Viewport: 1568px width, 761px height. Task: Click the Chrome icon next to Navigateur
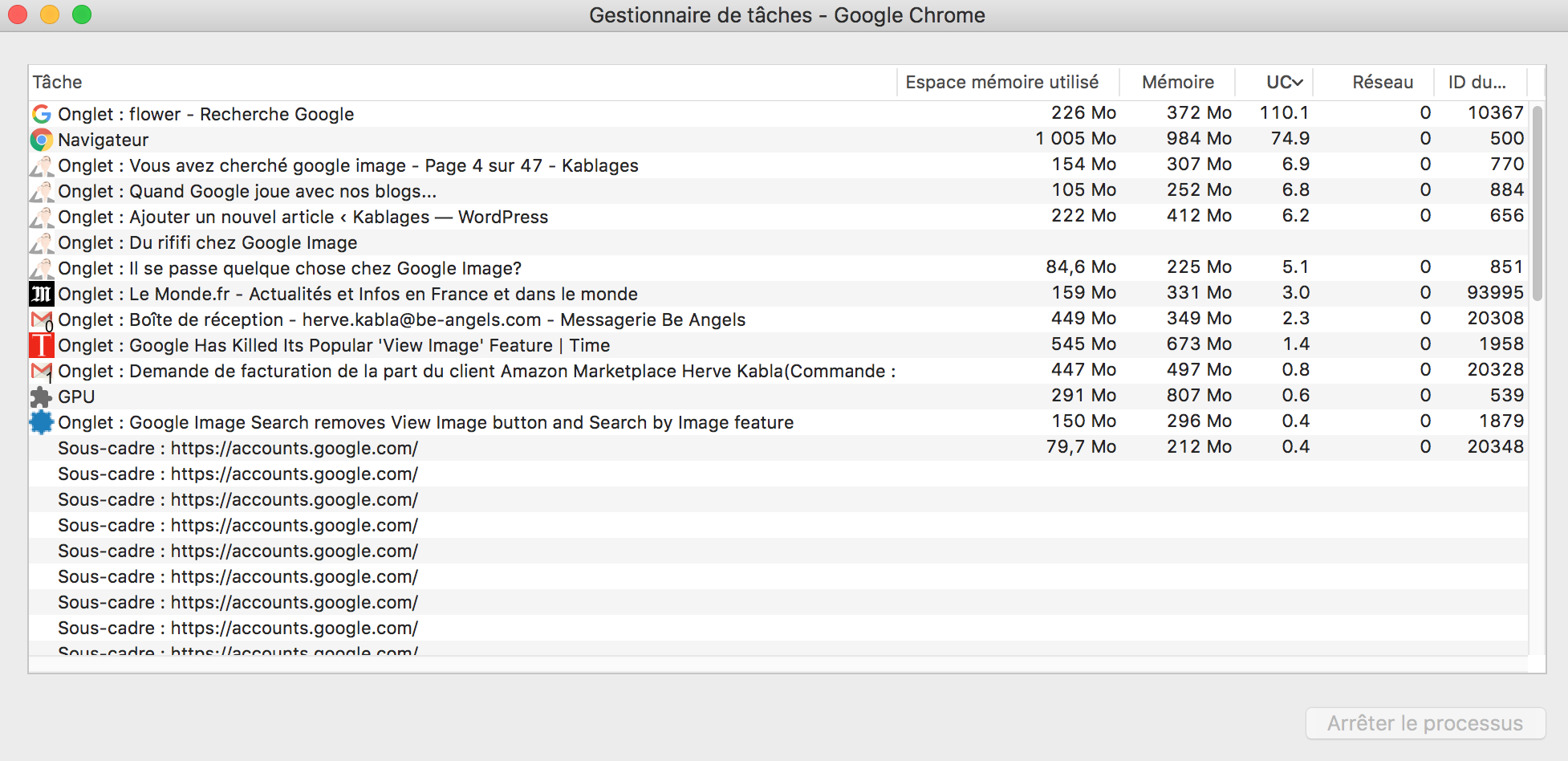42,140
